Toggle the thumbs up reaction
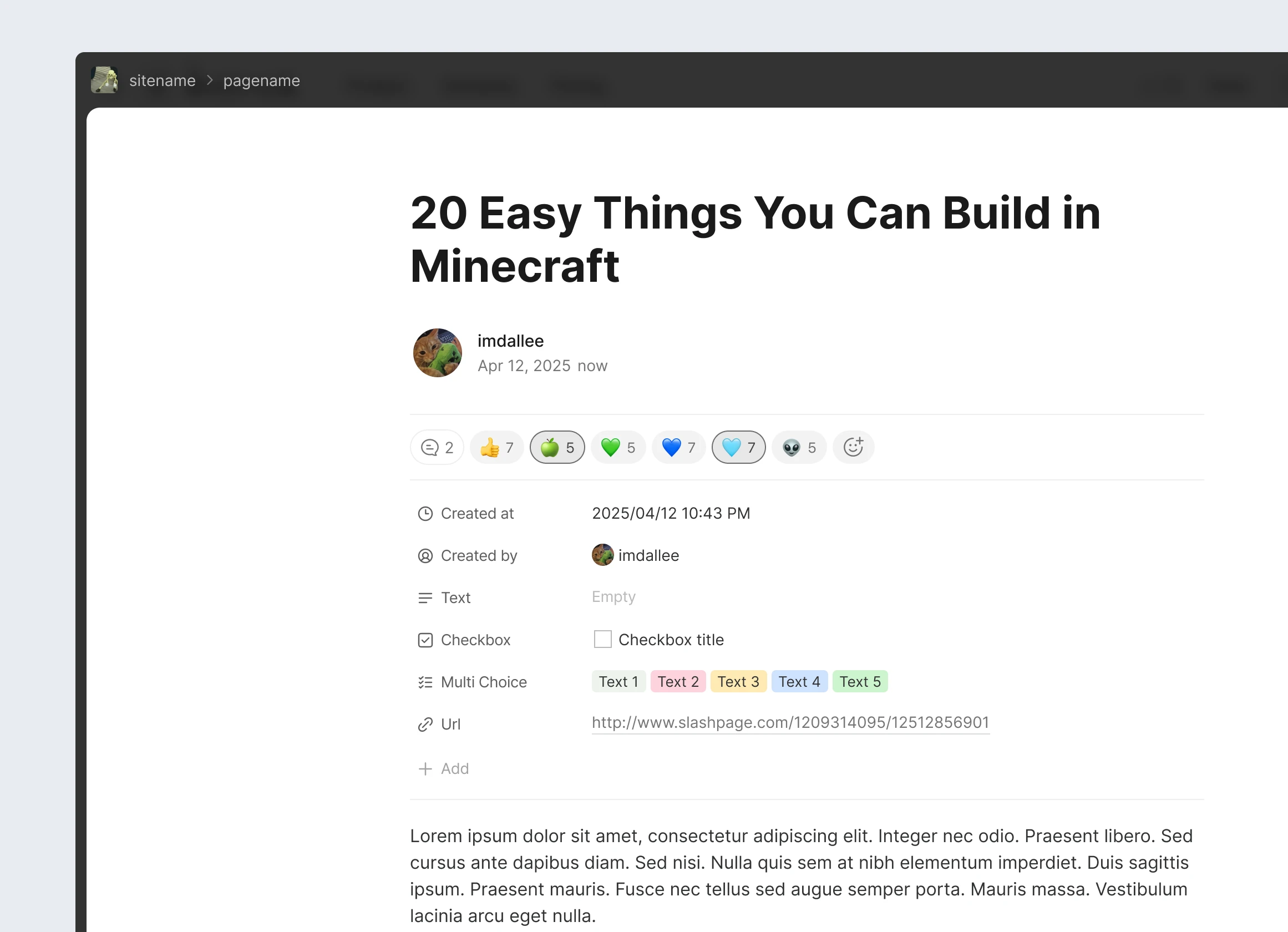This screenshot has width=1288, height=932. pos(496,448)
